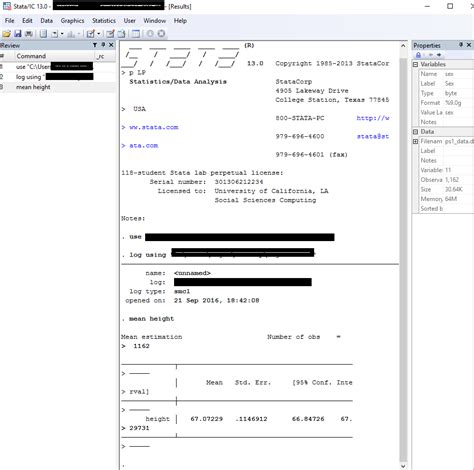The image size is (474, 470).
Task: Click the Observations value '1,162'
Action: click(x=452, y=180)
